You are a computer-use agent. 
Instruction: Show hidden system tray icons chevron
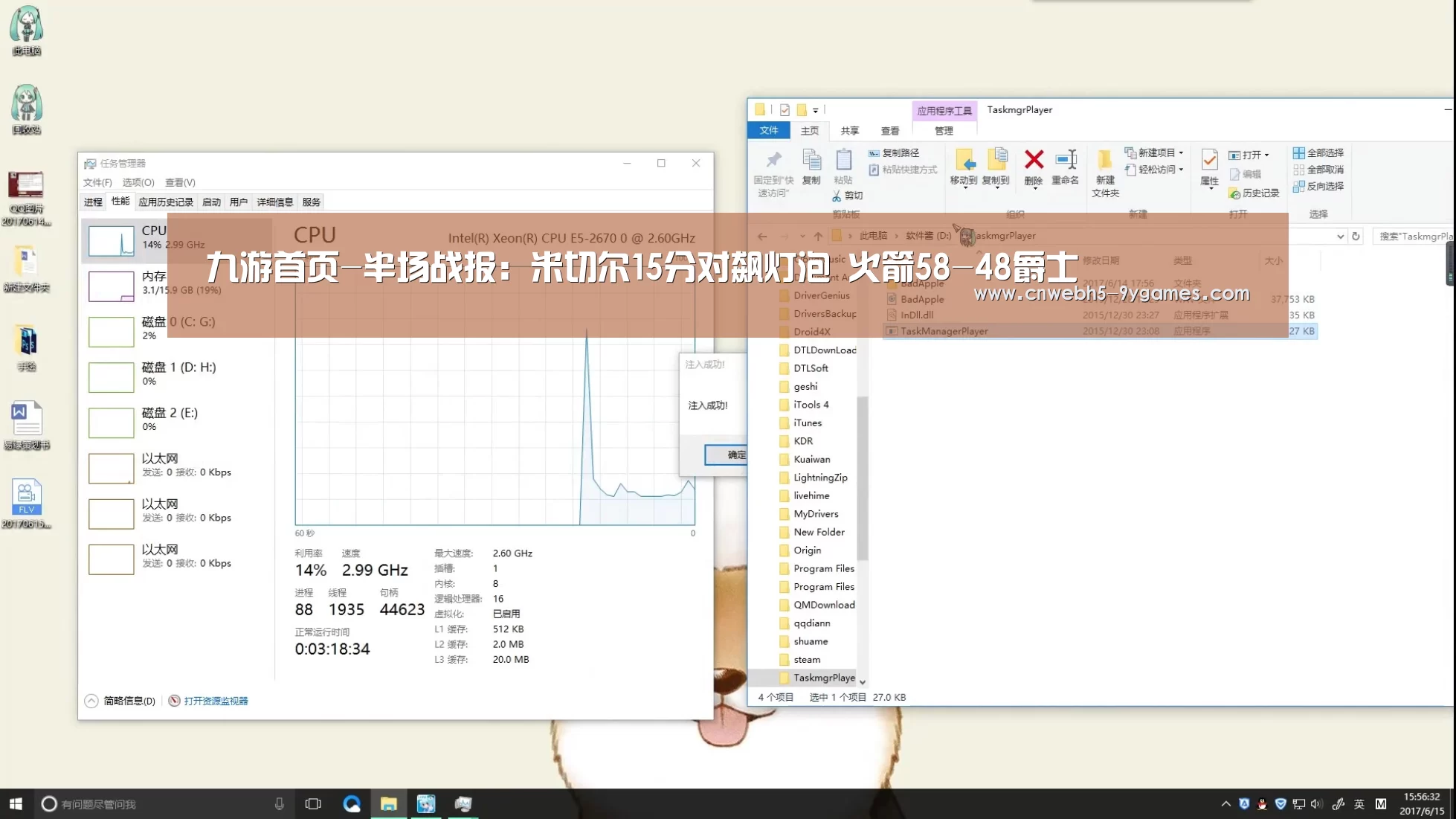(1225, 803)
